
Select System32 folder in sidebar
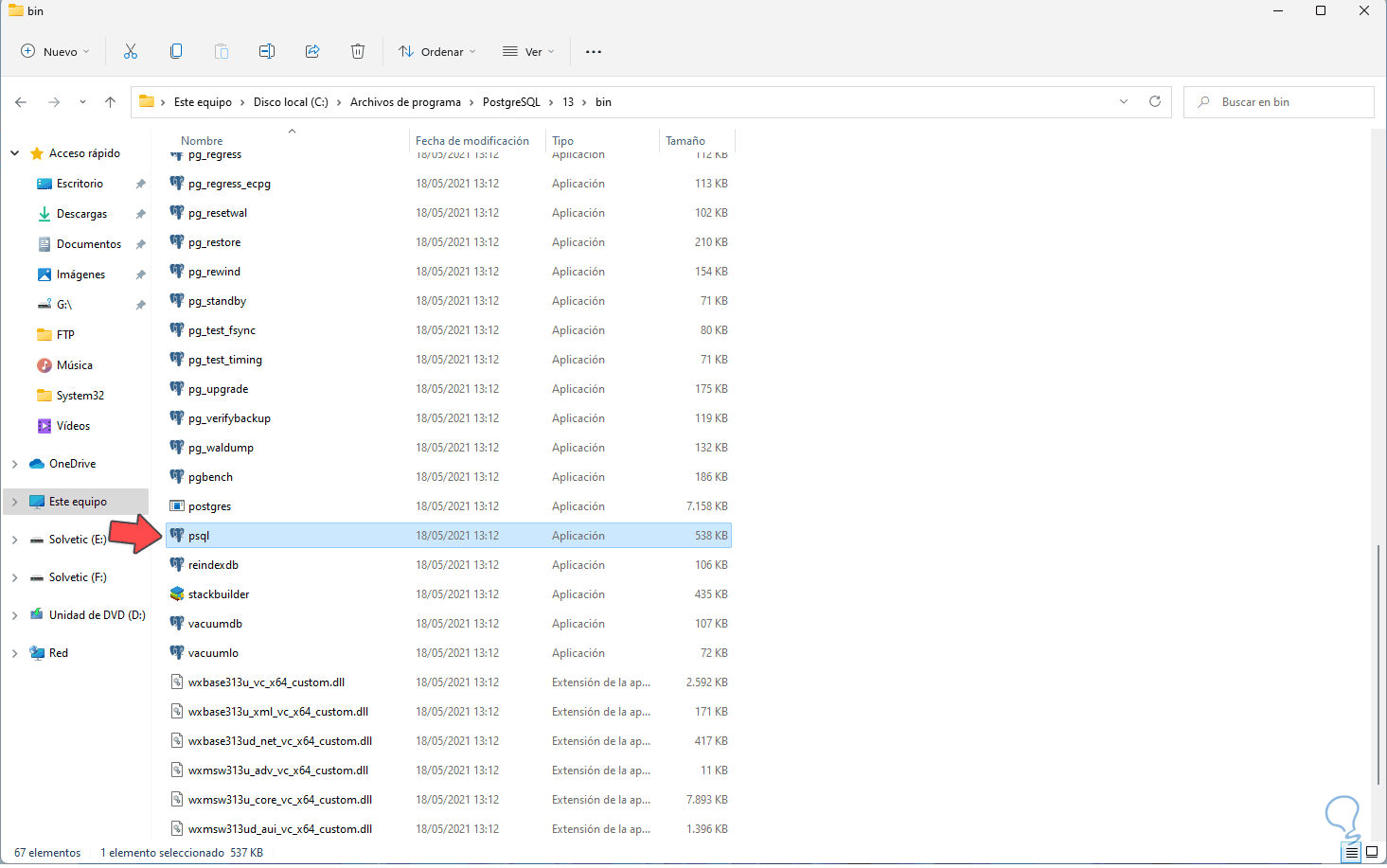point(80,396)
